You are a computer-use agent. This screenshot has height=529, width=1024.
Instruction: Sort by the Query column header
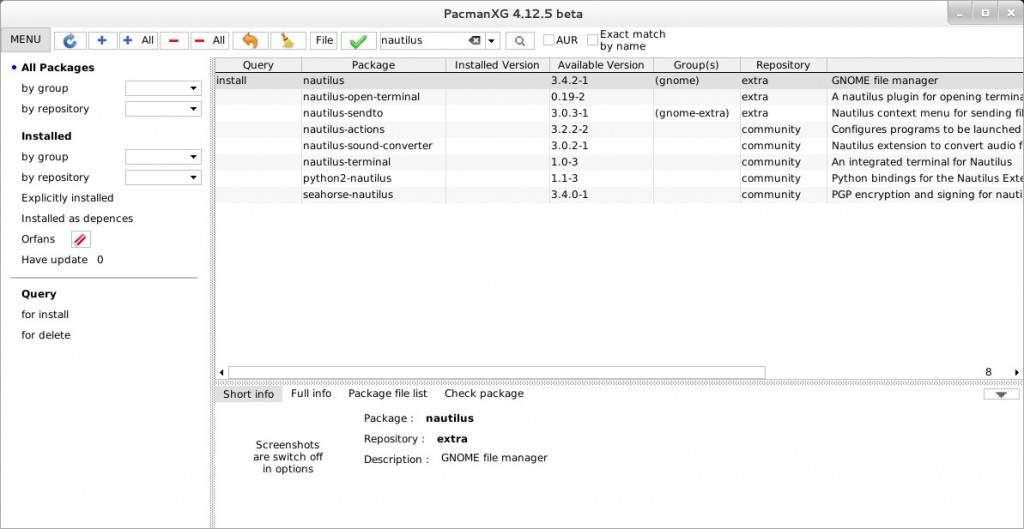click(258, 65)
